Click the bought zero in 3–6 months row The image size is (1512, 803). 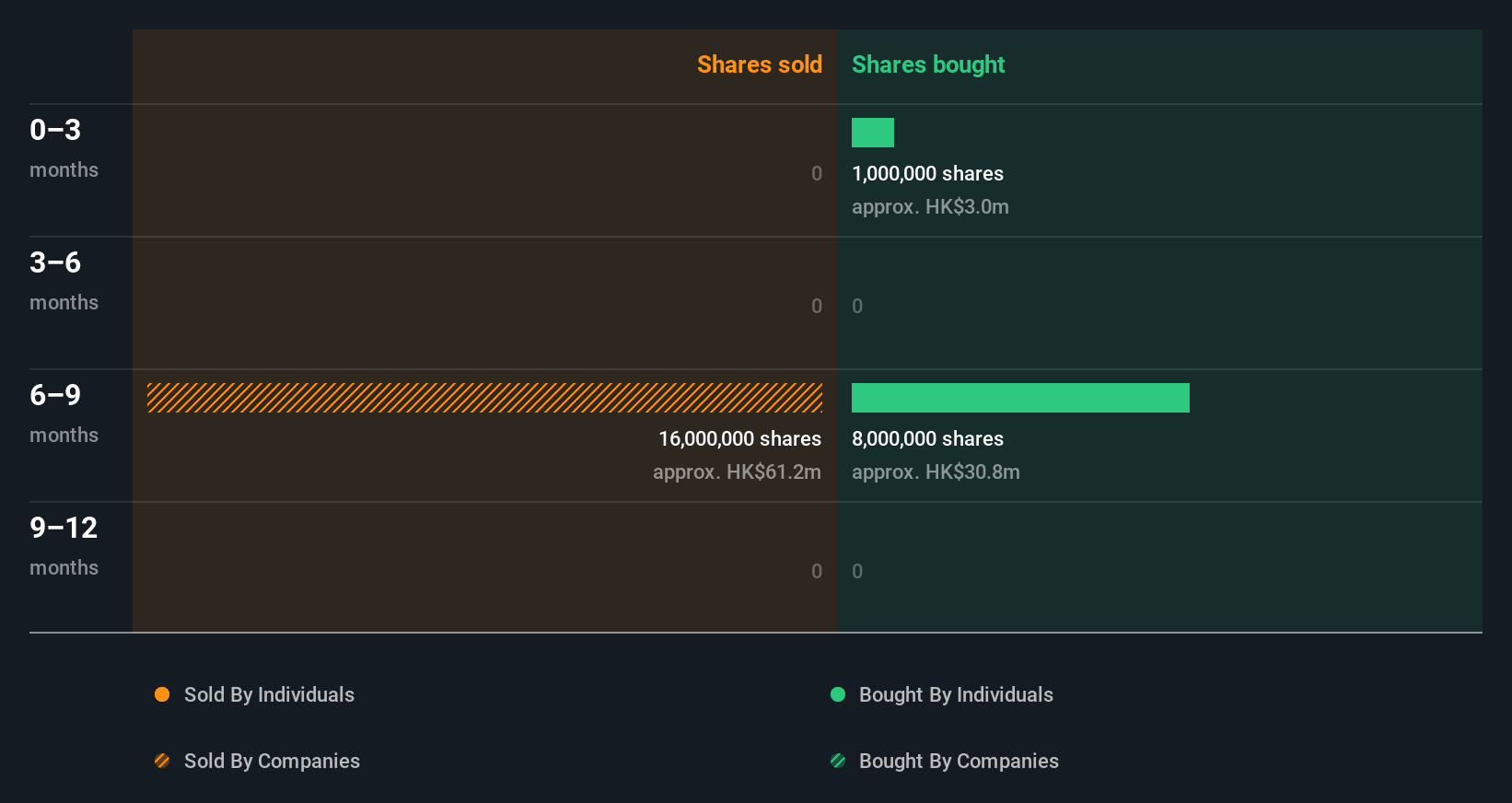[857, 307]
